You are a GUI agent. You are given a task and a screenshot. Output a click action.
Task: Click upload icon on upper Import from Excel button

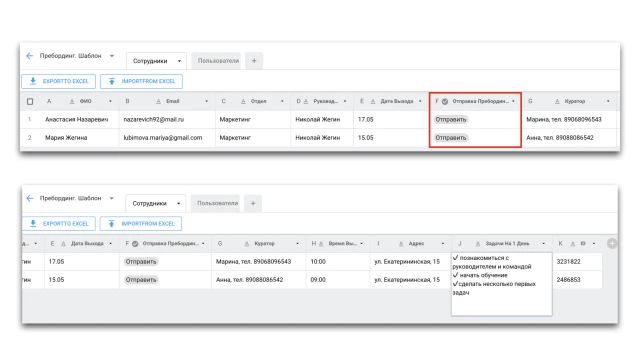click(111, 81)
